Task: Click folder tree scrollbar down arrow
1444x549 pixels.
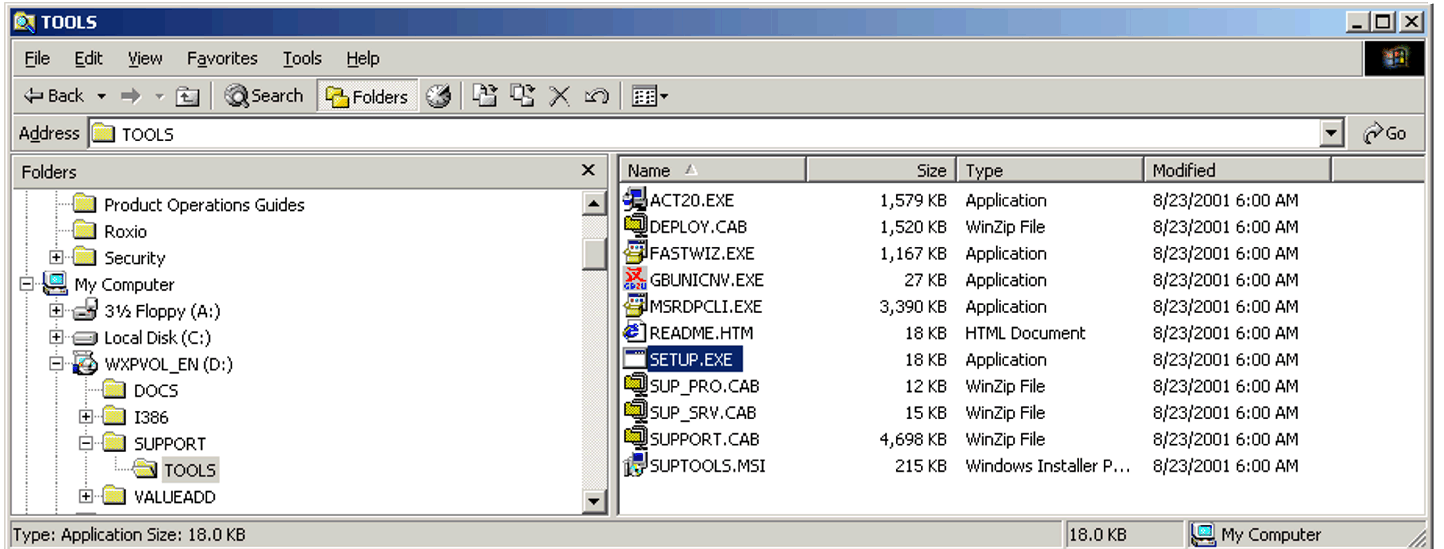Action: (x=594, y=501)
